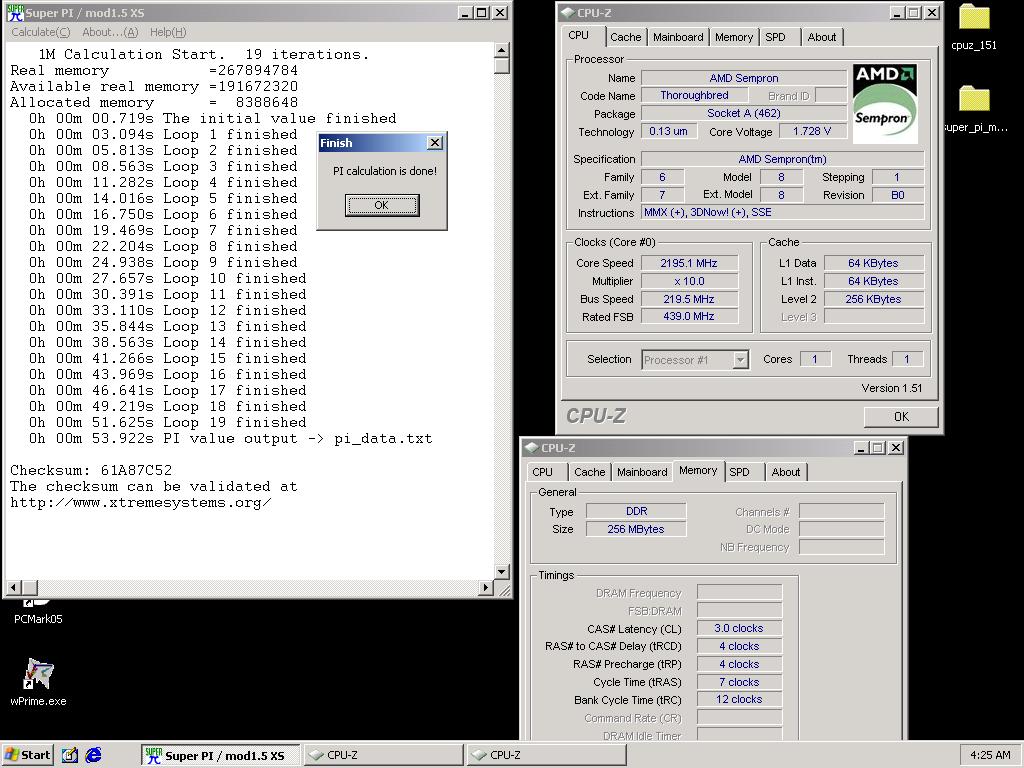Click the 4:25 AM taskbar clock
The height and width of the screenshot is (768, 1024).
click(990, 755)
